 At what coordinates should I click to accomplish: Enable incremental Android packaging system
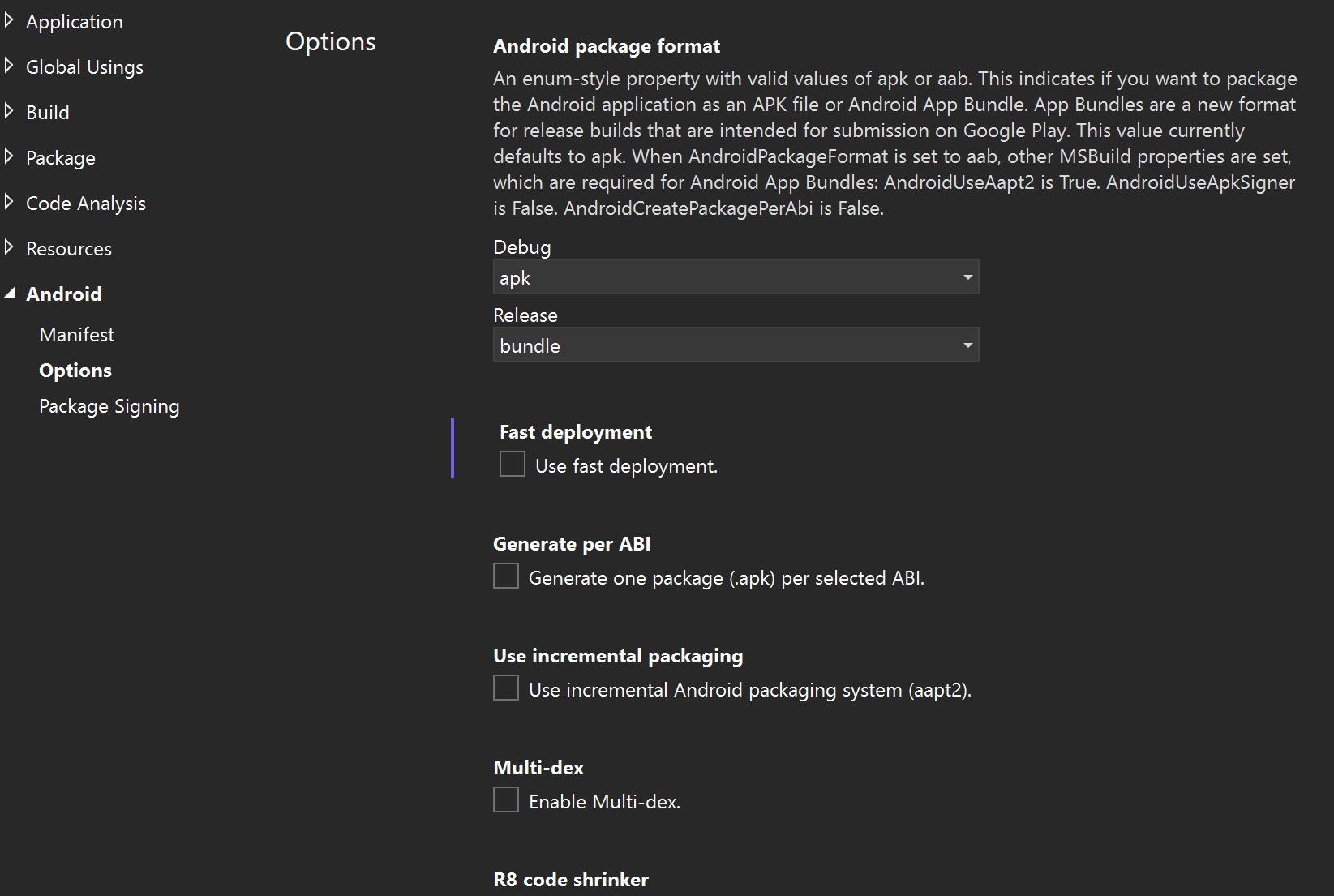click(505, 687)
